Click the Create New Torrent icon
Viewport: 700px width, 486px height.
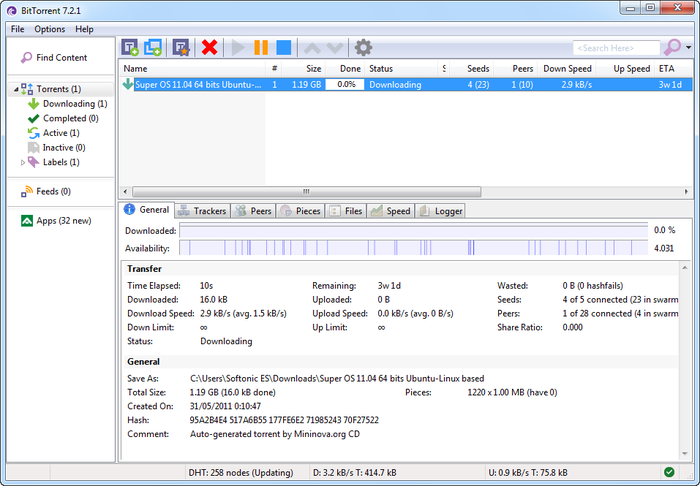(181, 47)
